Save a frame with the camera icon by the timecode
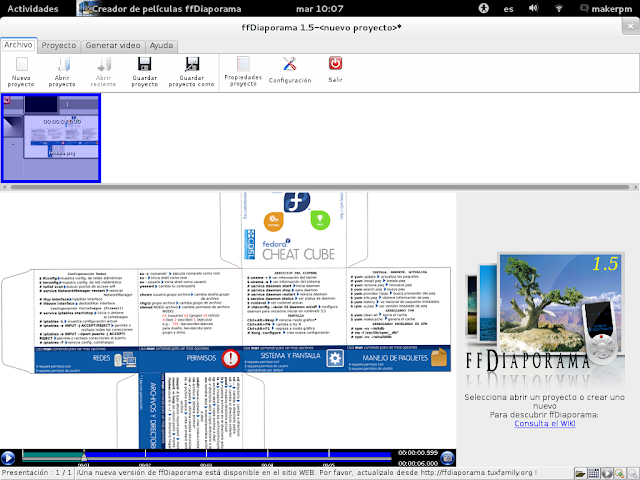Image resolution: width=640 pixels, height=480 pixels. 448,458
